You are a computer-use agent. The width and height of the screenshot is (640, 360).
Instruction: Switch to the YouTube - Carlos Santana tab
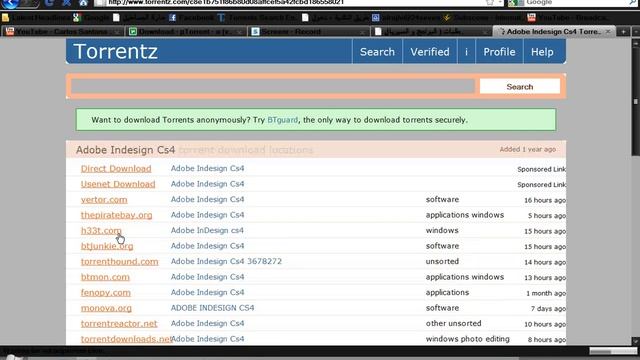click(62, 31)
